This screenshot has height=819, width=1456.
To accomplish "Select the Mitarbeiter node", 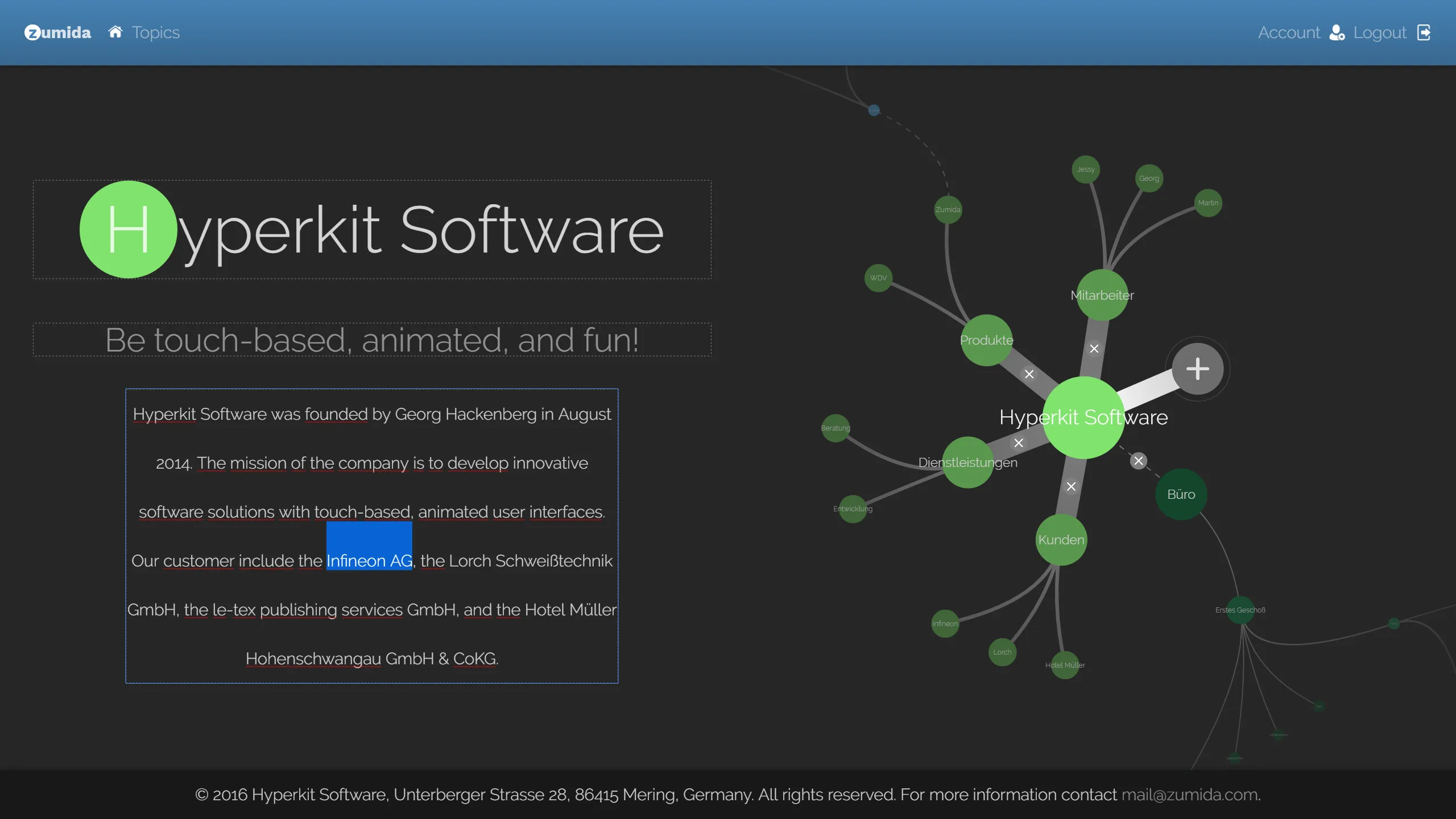I will pos(1102,295).
